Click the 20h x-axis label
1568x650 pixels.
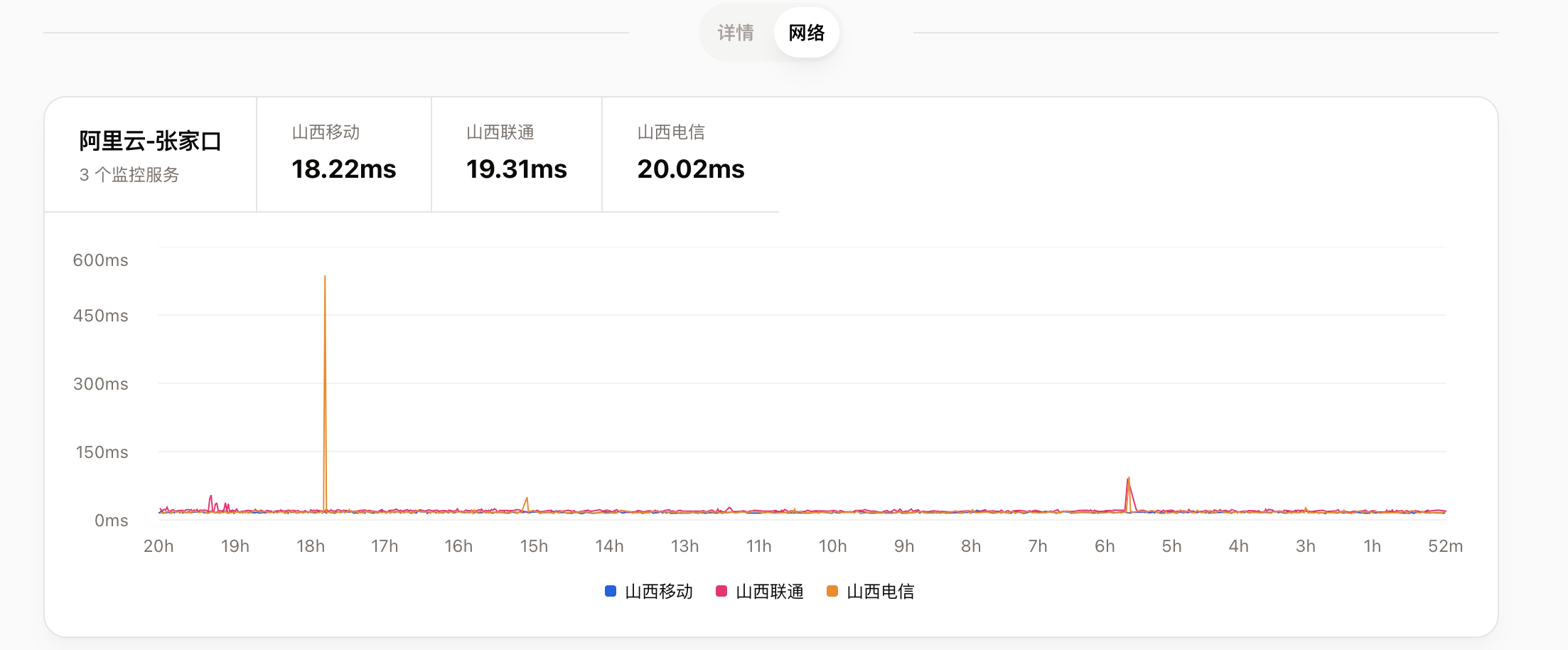pos(159,546)
